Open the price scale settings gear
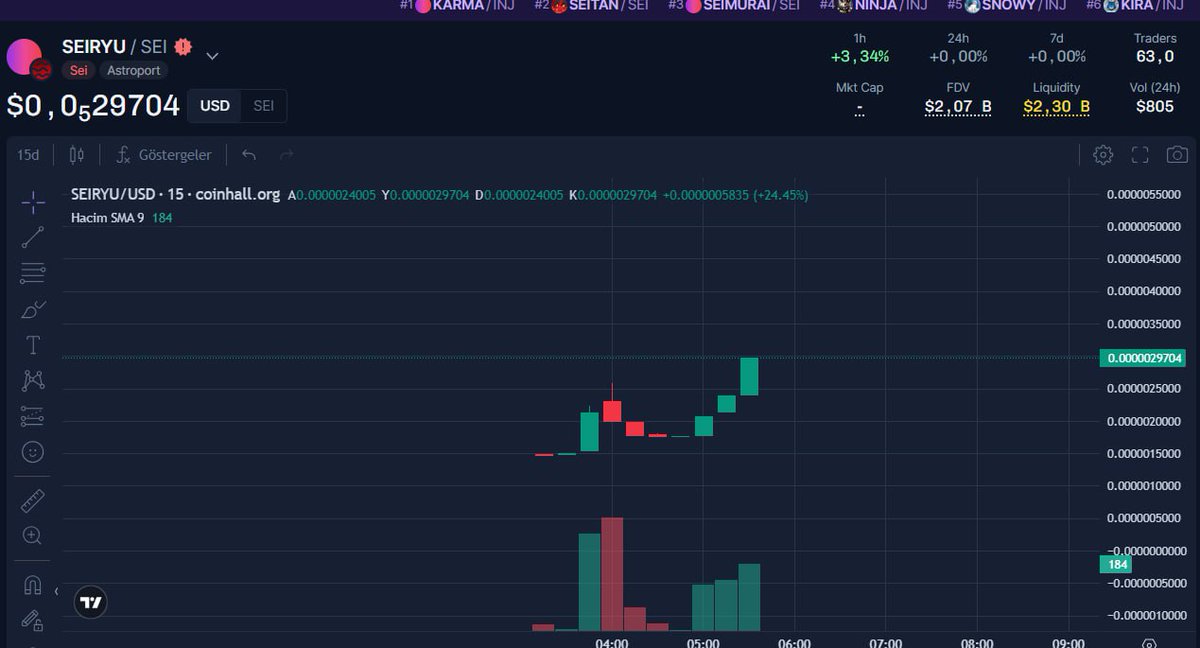1200x648 pixels. click(1149, 644)
